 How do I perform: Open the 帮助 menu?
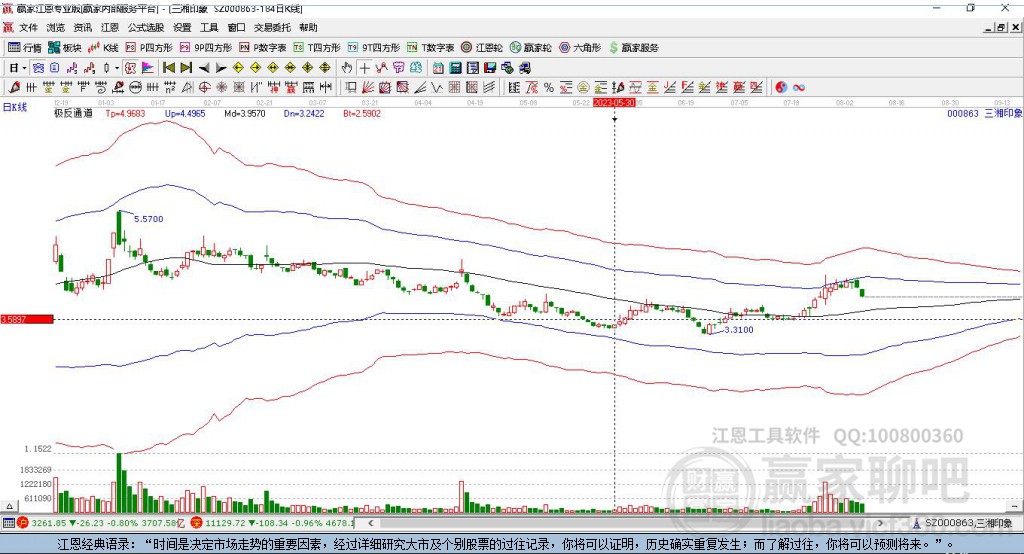click(308, 27)
